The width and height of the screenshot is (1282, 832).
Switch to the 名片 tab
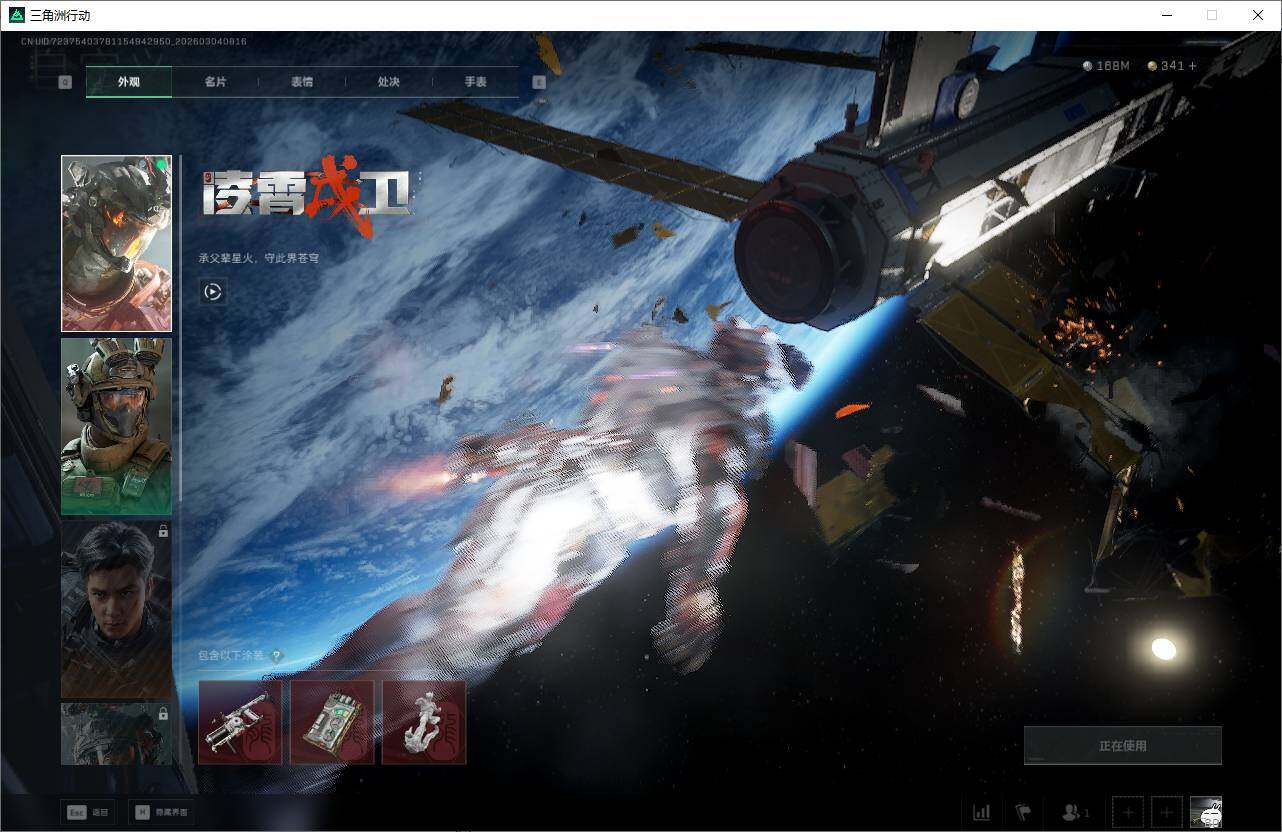tap(215, 82)
